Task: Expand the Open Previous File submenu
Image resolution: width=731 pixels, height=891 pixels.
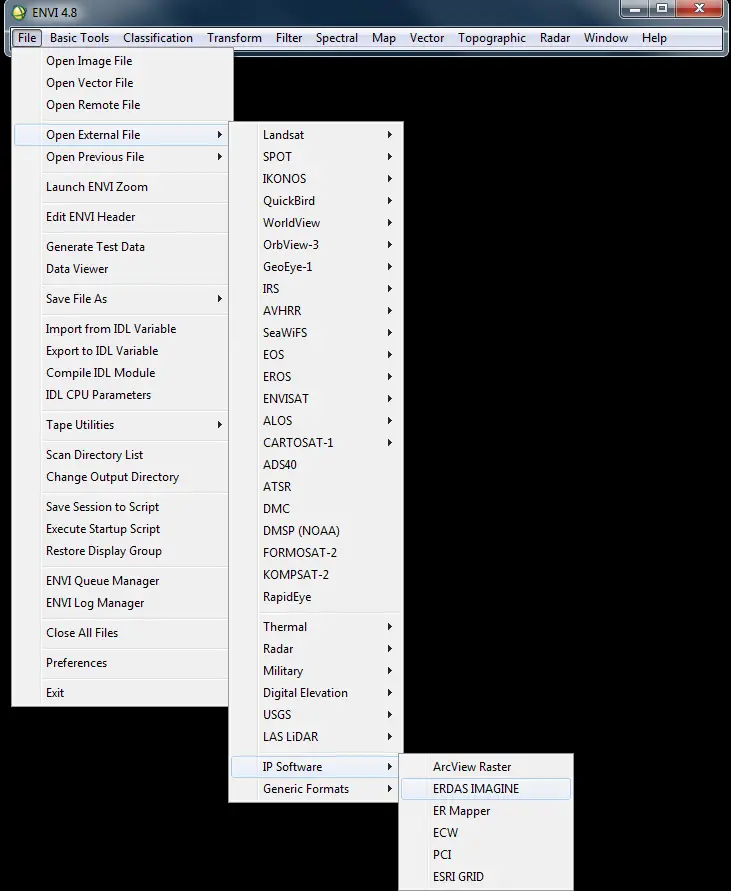Action: click(x=123, y=157)
